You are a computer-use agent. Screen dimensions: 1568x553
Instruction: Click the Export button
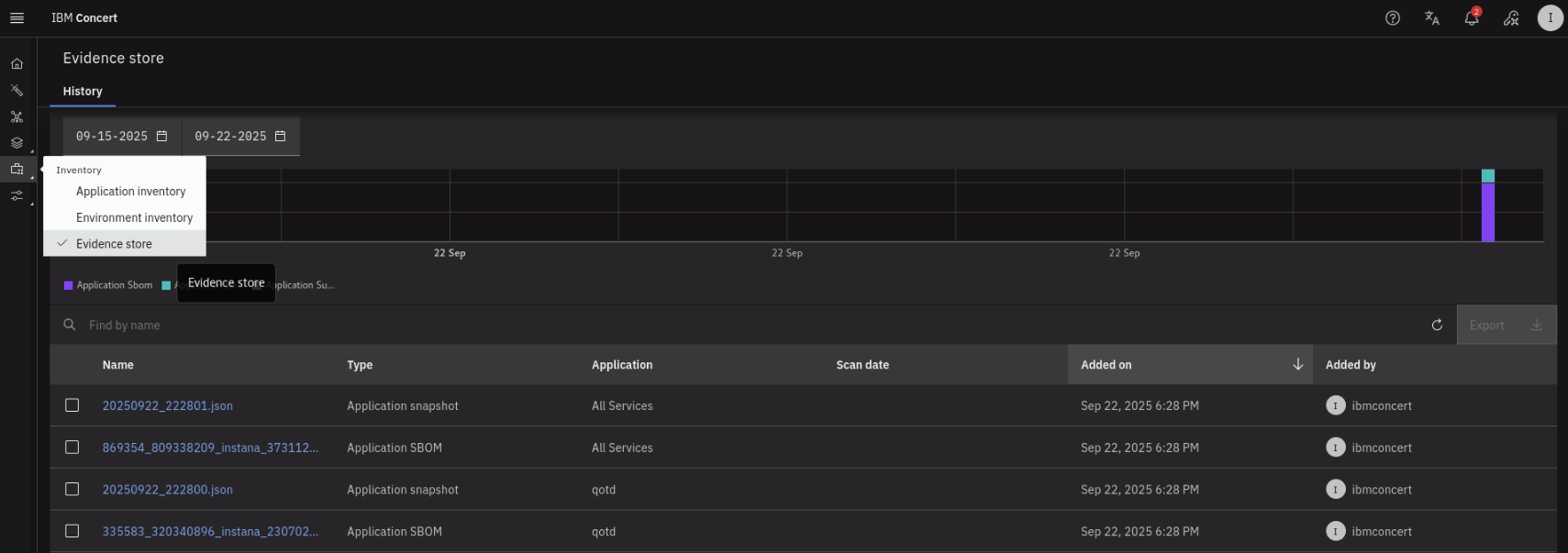[x=1506, y=326]
